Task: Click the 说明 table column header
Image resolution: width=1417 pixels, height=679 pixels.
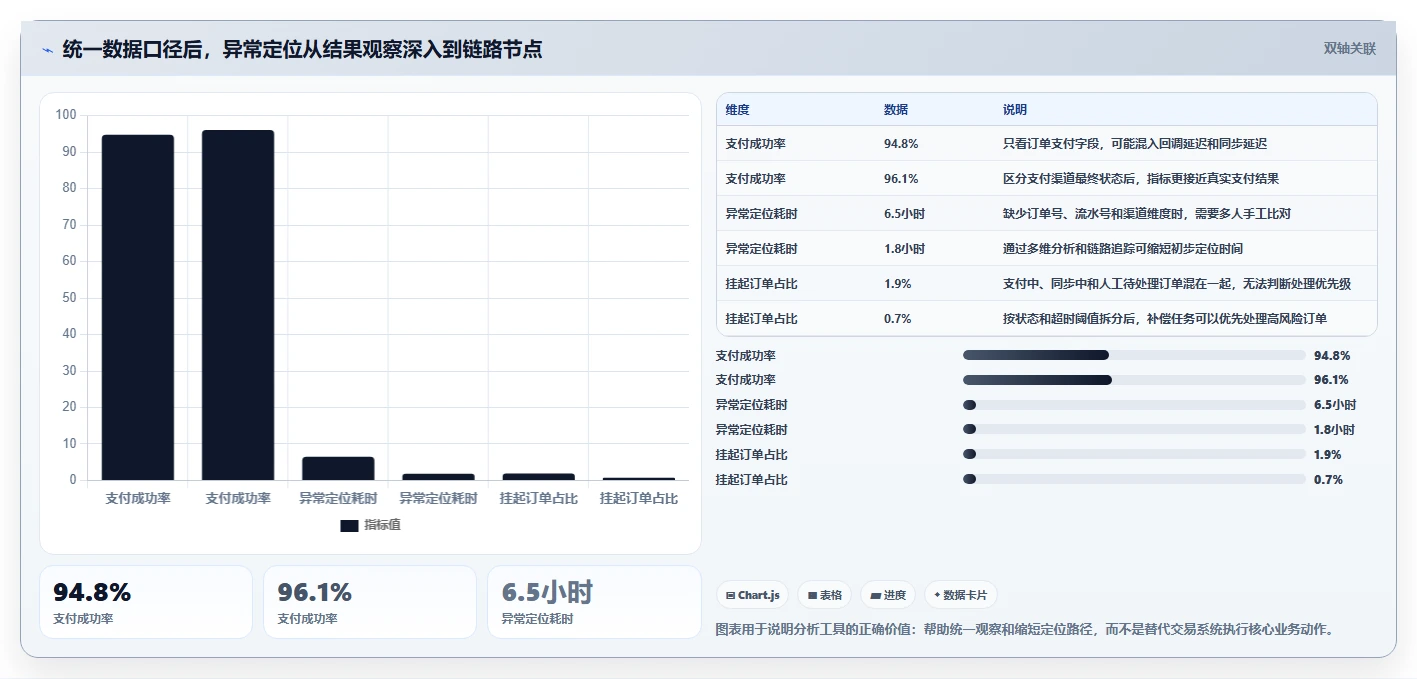Action: (1015, 110)
